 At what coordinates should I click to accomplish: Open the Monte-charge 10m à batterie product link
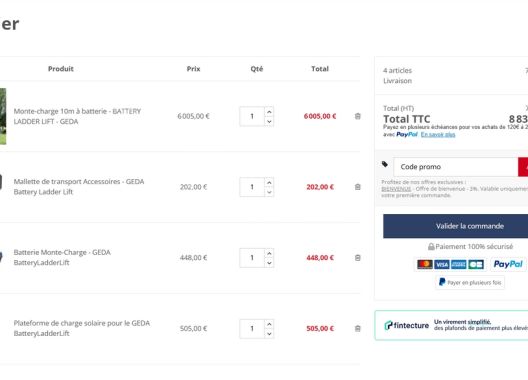(77, 116)
